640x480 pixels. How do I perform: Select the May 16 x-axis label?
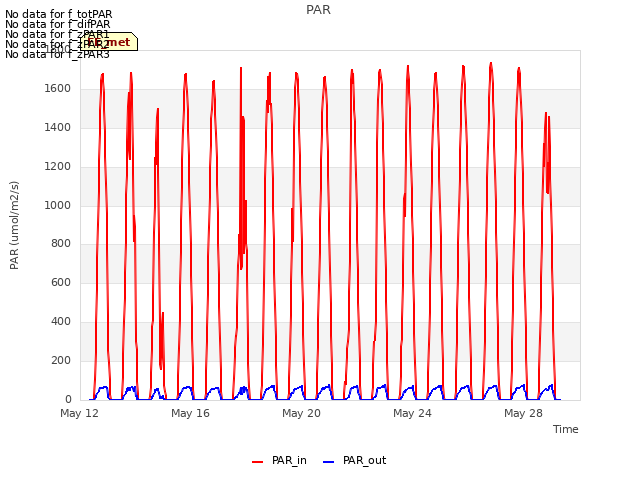coord(190,413)
